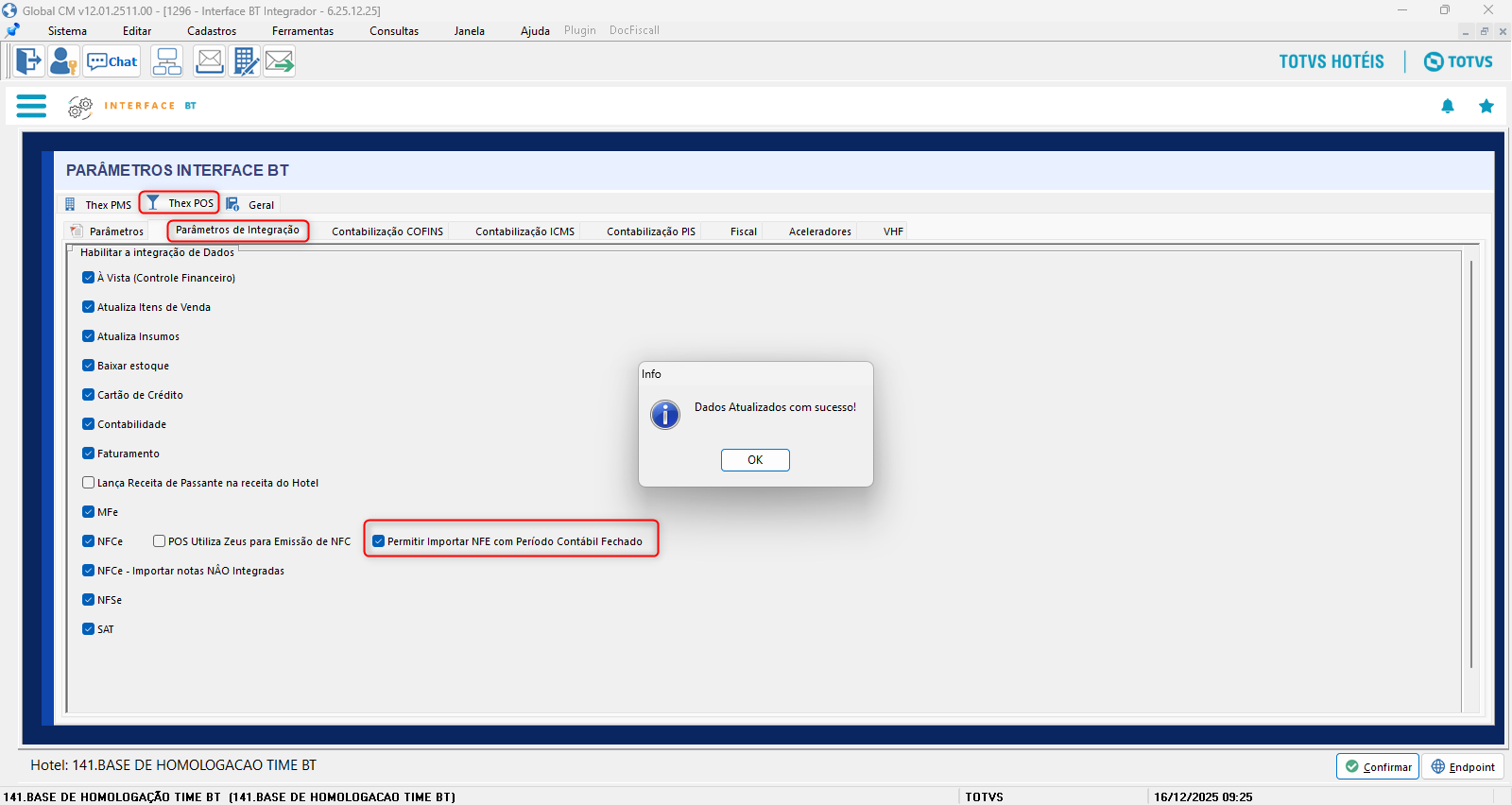Open the user with key icon
The width and height of the screenshot is (1512, 805).
[x=63, y=61]
